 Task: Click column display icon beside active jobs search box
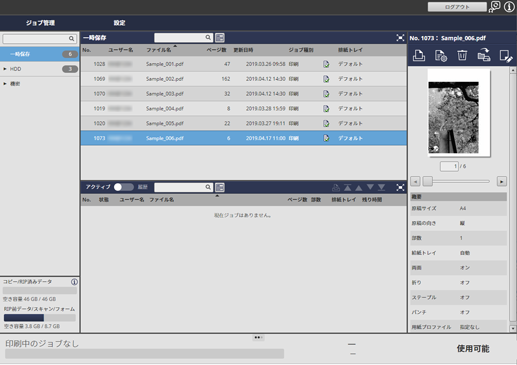[220, 187]
